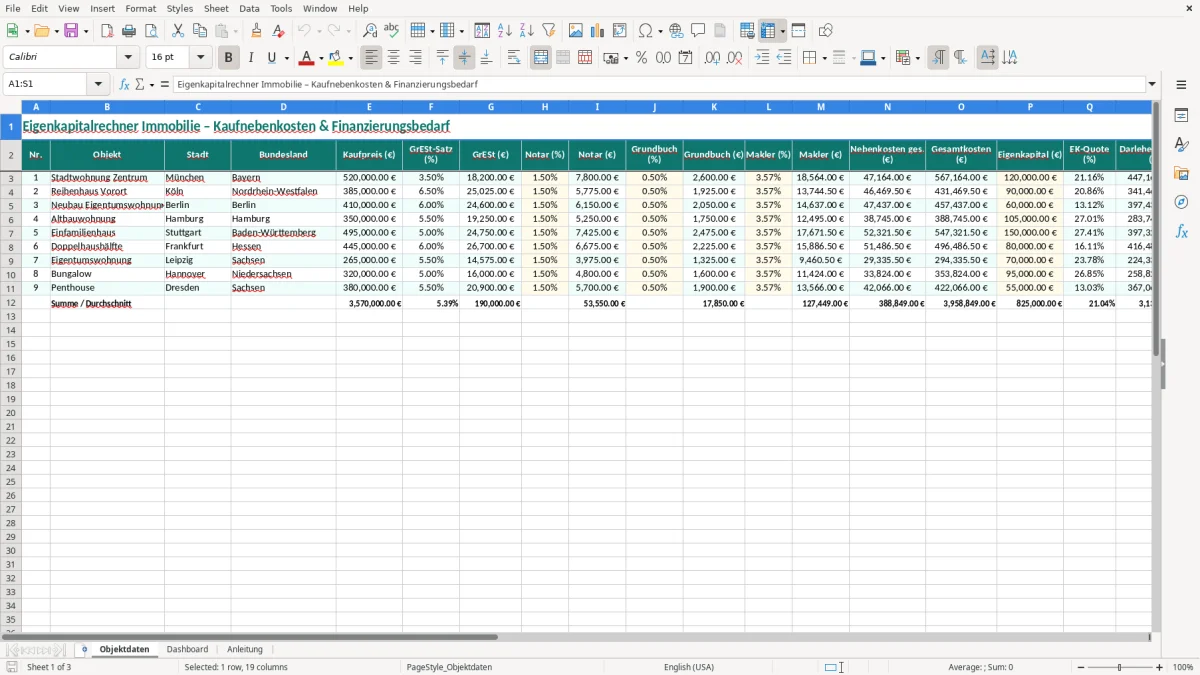1200x675 pixels.
Task: Open the Save options dropdown arrow
Action: click(86, 31)
